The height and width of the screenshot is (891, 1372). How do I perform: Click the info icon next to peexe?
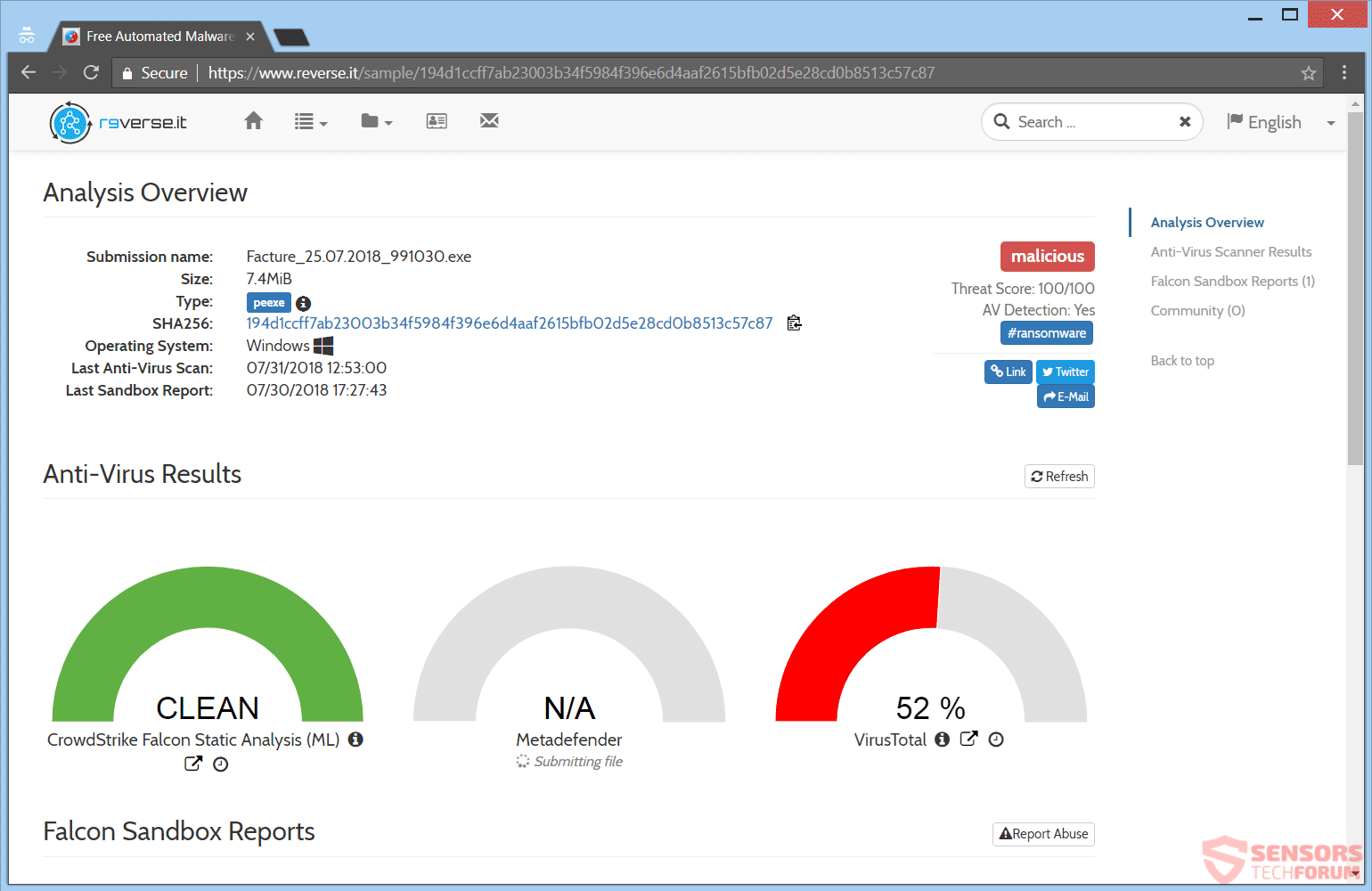(303, 303)
